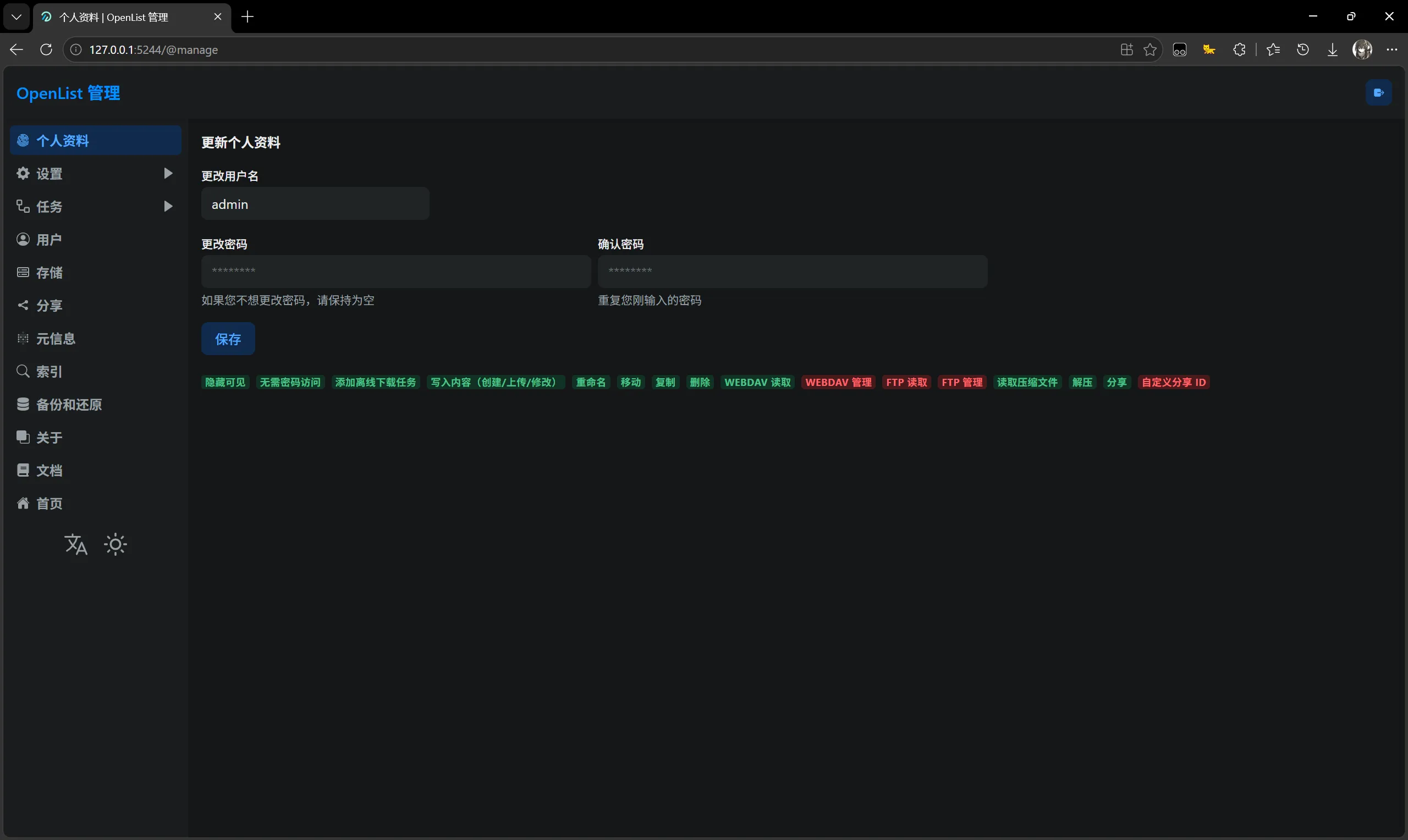
Task: Click the 删除 permission badge
Action: 700,383
